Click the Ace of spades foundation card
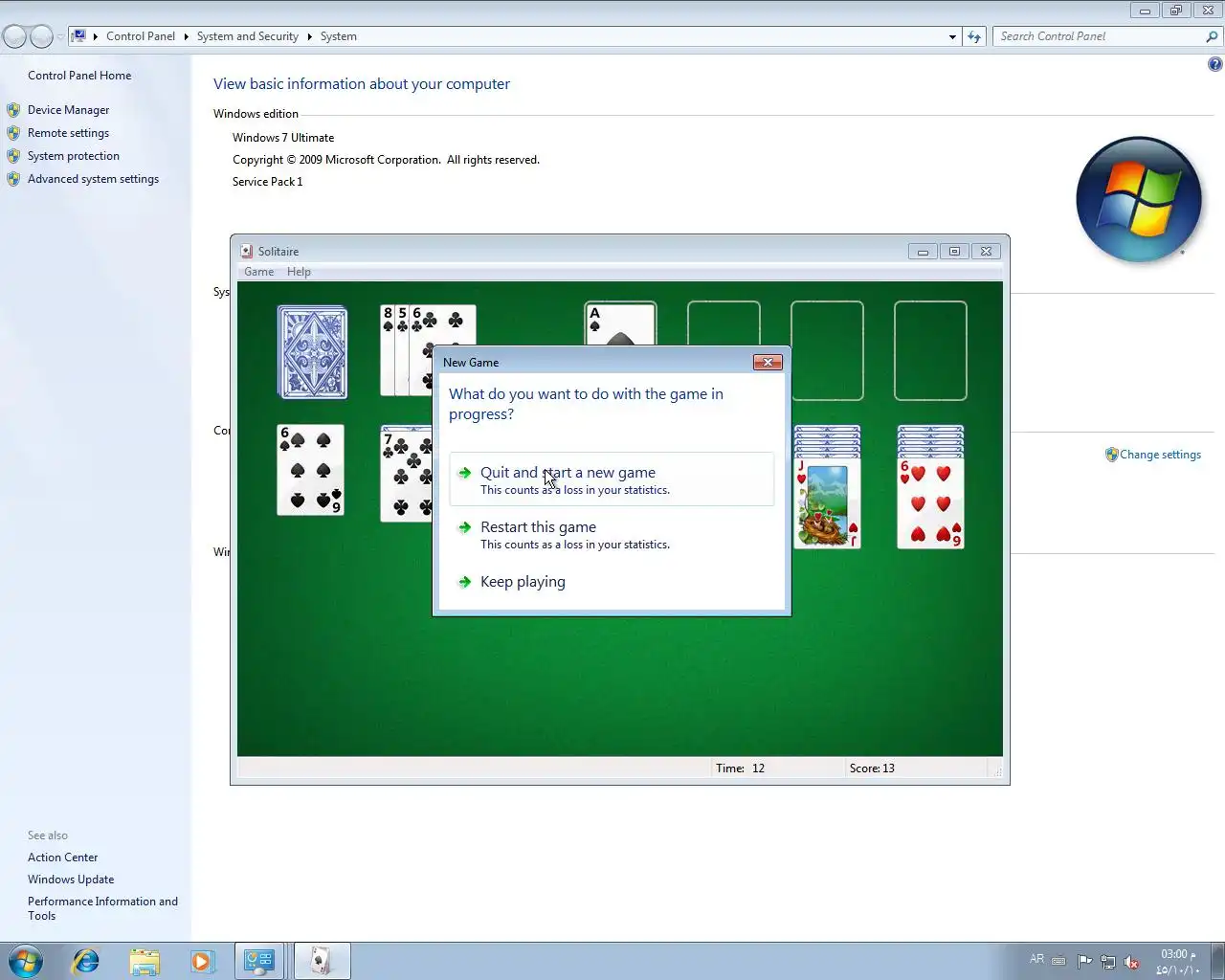1225x980 pixels. tap(620, 323)
